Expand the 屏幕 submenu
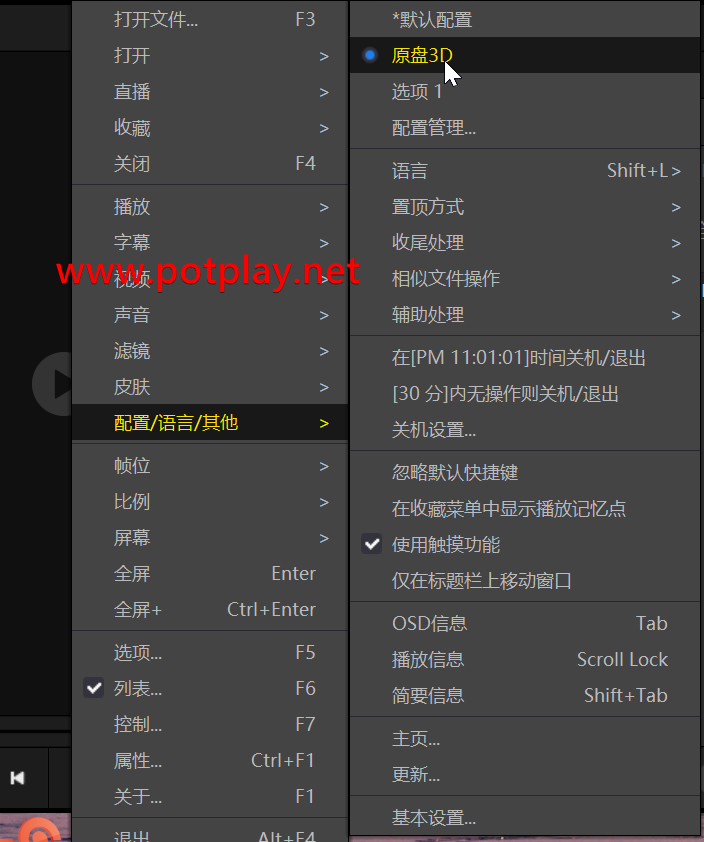704x842 pixels. (x=210, y=538)
